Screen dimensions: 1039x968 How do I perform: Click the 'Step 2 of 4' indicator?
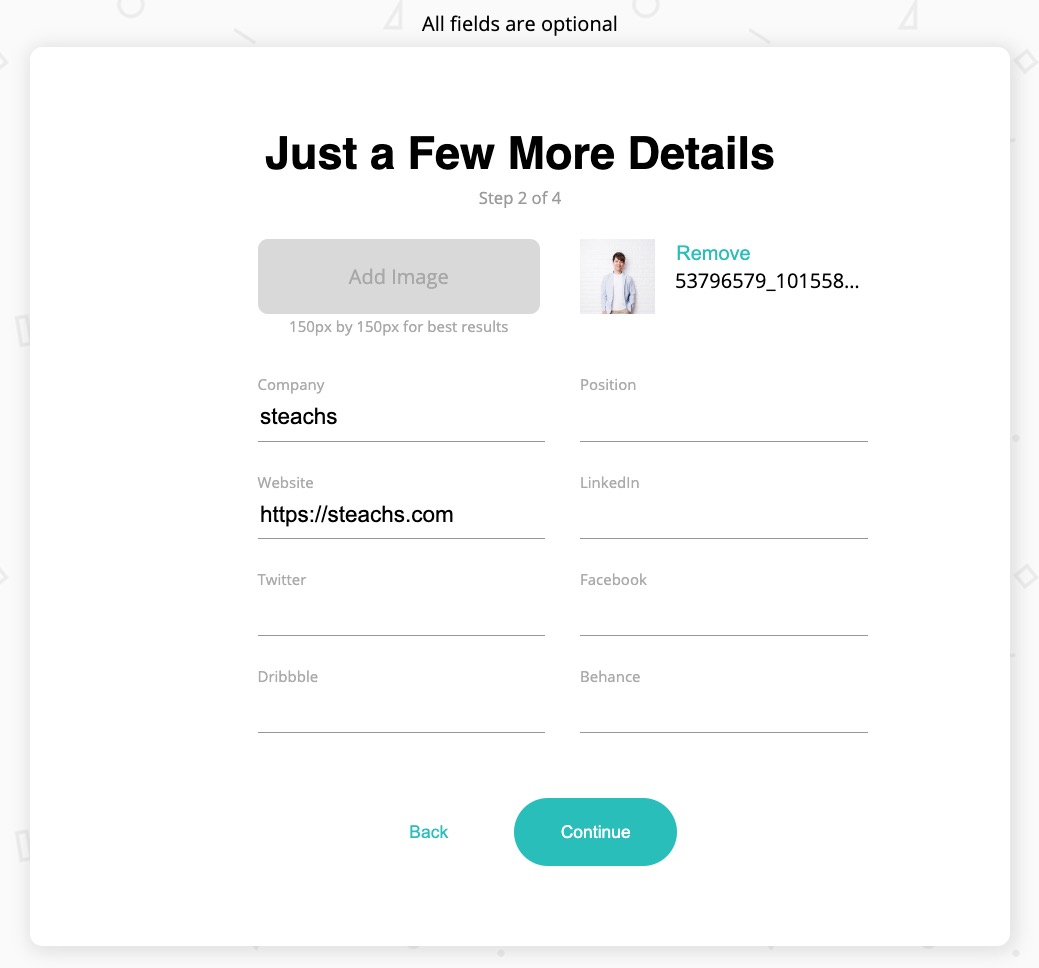pos(519,198)
